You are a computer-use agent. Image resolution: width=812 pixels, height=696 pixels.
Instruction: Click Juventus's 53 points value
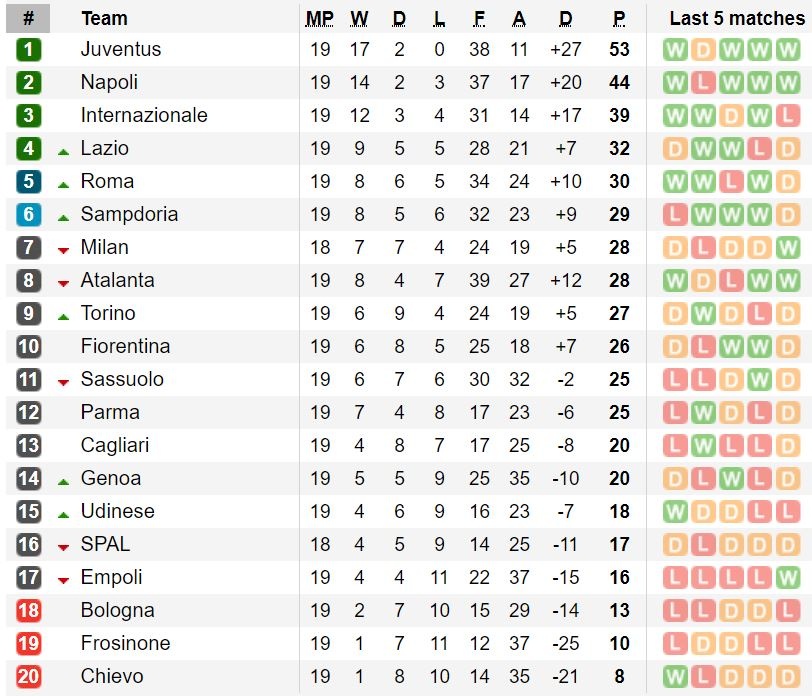(x=620, y=49)
